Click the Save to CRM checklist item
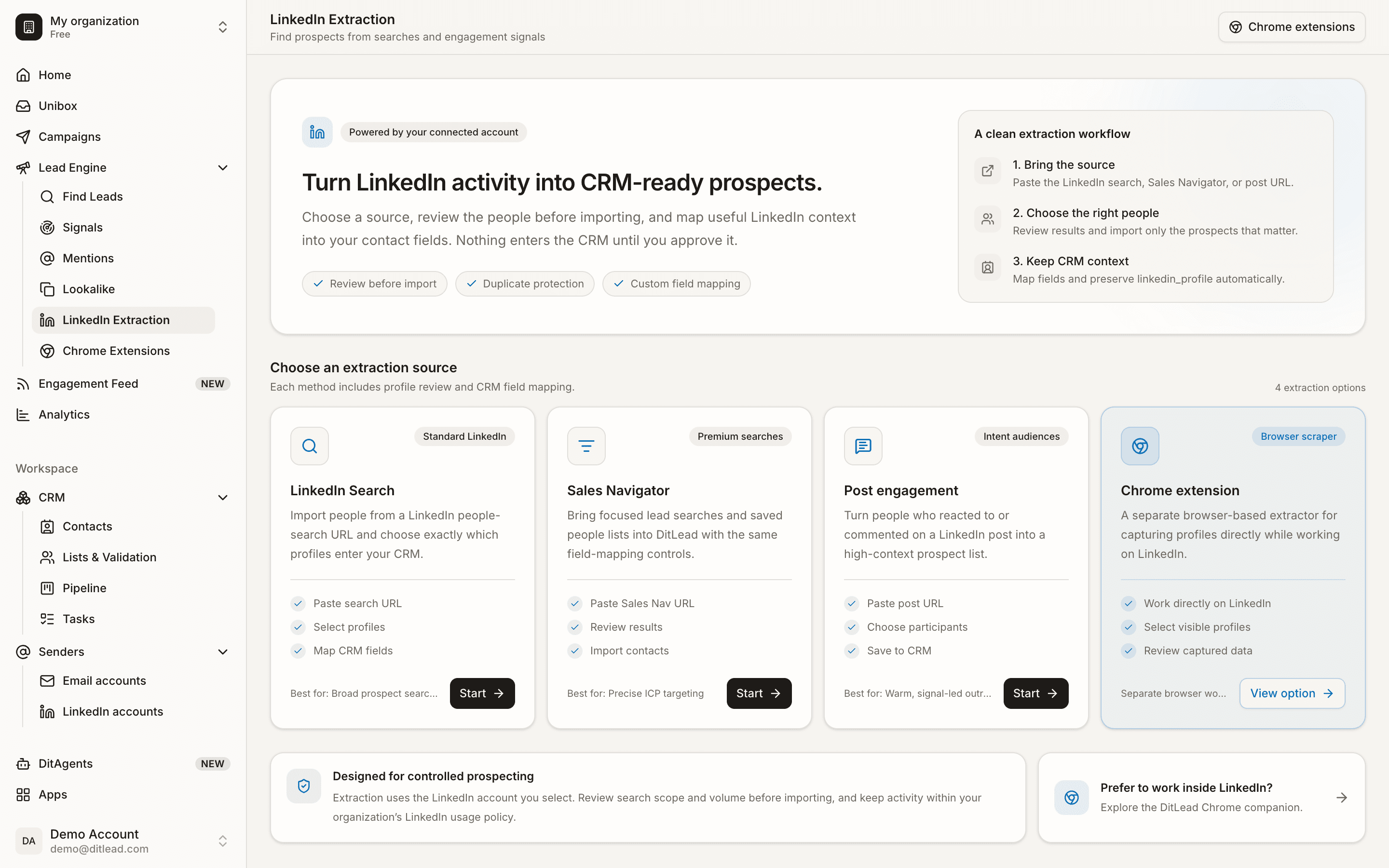Image resolution: width=1389 pixels, height=868 pixels. (x=888, y=651)
